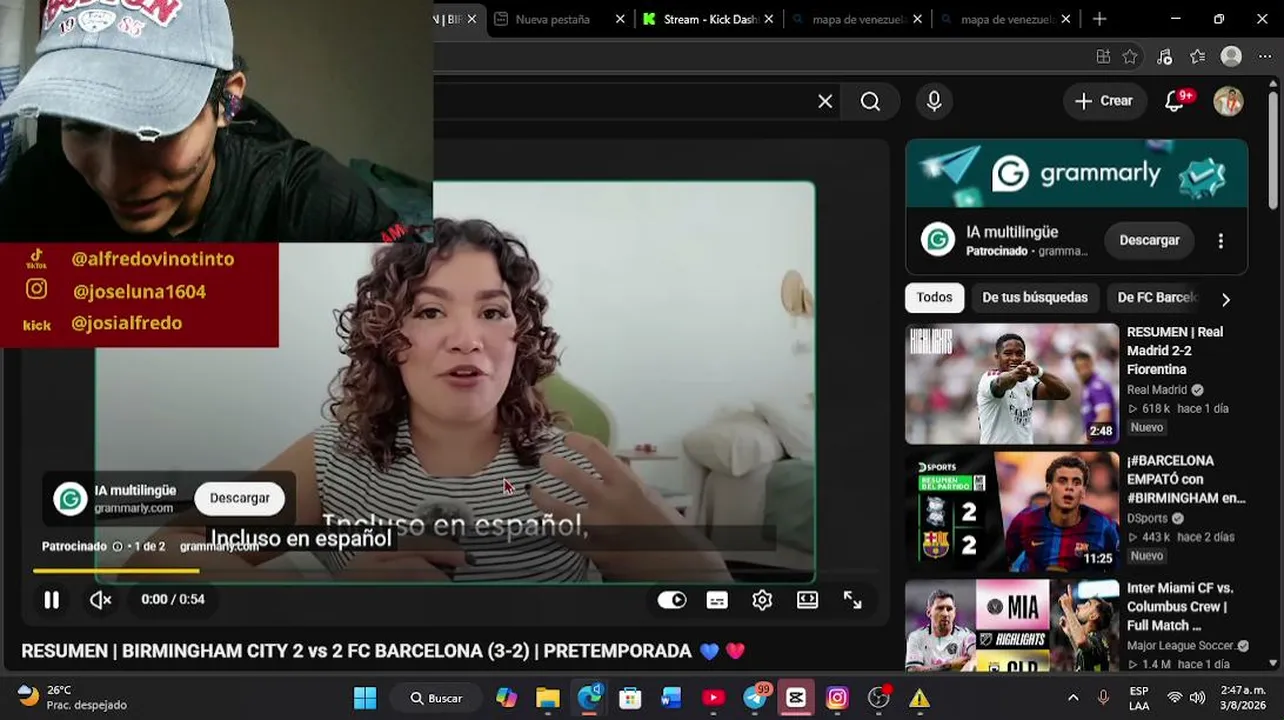Image resolution: width=1284 pixels, height=720 pixels.
Task: Open the YouTube account avatar menu
Action: point(1228,101)
